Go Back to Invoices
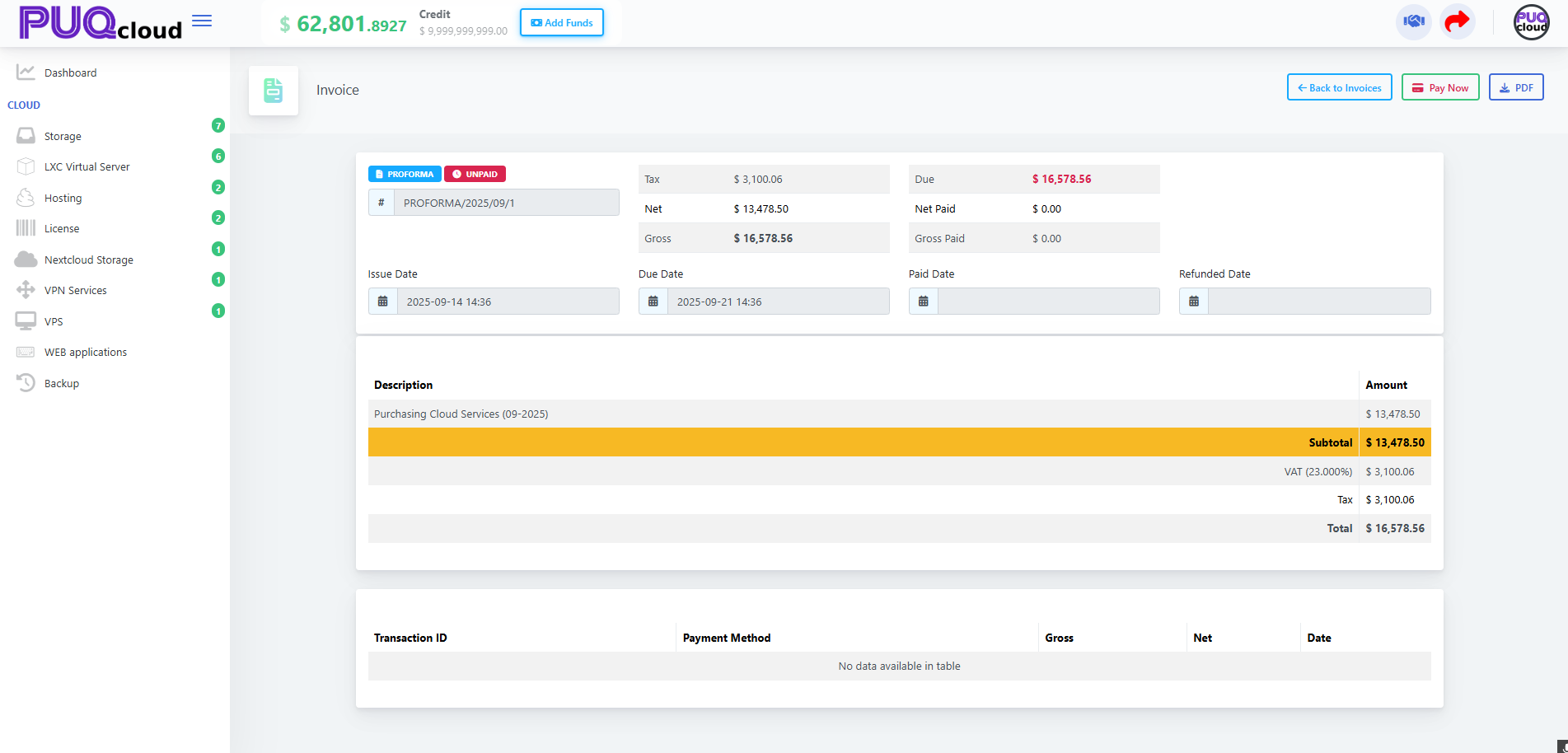The width and height of the screenshot is (1568, 753). (x=1340, y=87)
